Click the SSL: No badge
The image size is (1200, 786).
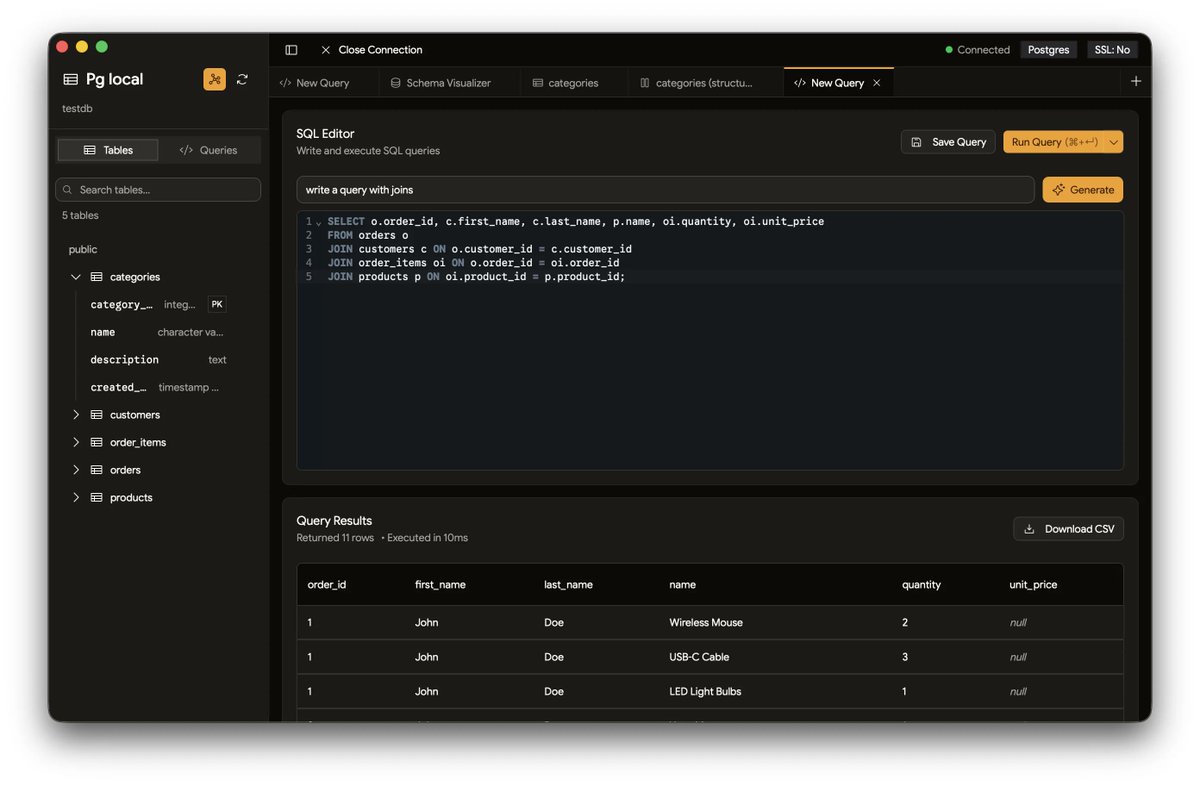click(1112, 50)
